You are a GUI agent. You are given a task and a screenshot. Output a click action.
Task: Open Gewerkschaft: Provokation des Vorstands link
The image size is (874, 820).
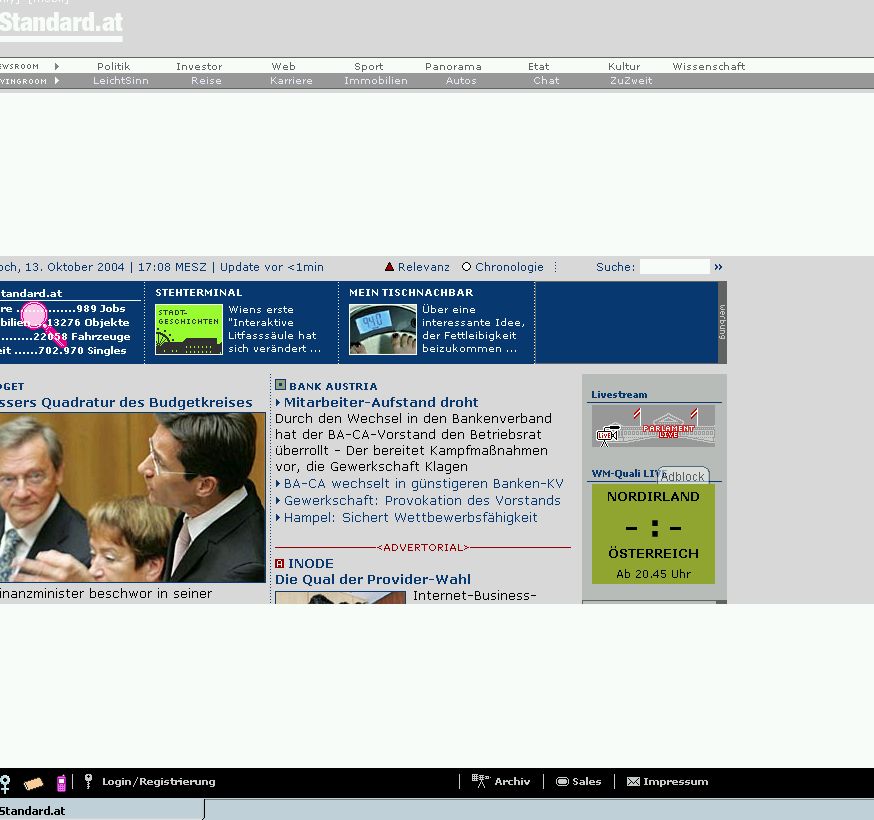pyautogui.click(x=422, y=501)
